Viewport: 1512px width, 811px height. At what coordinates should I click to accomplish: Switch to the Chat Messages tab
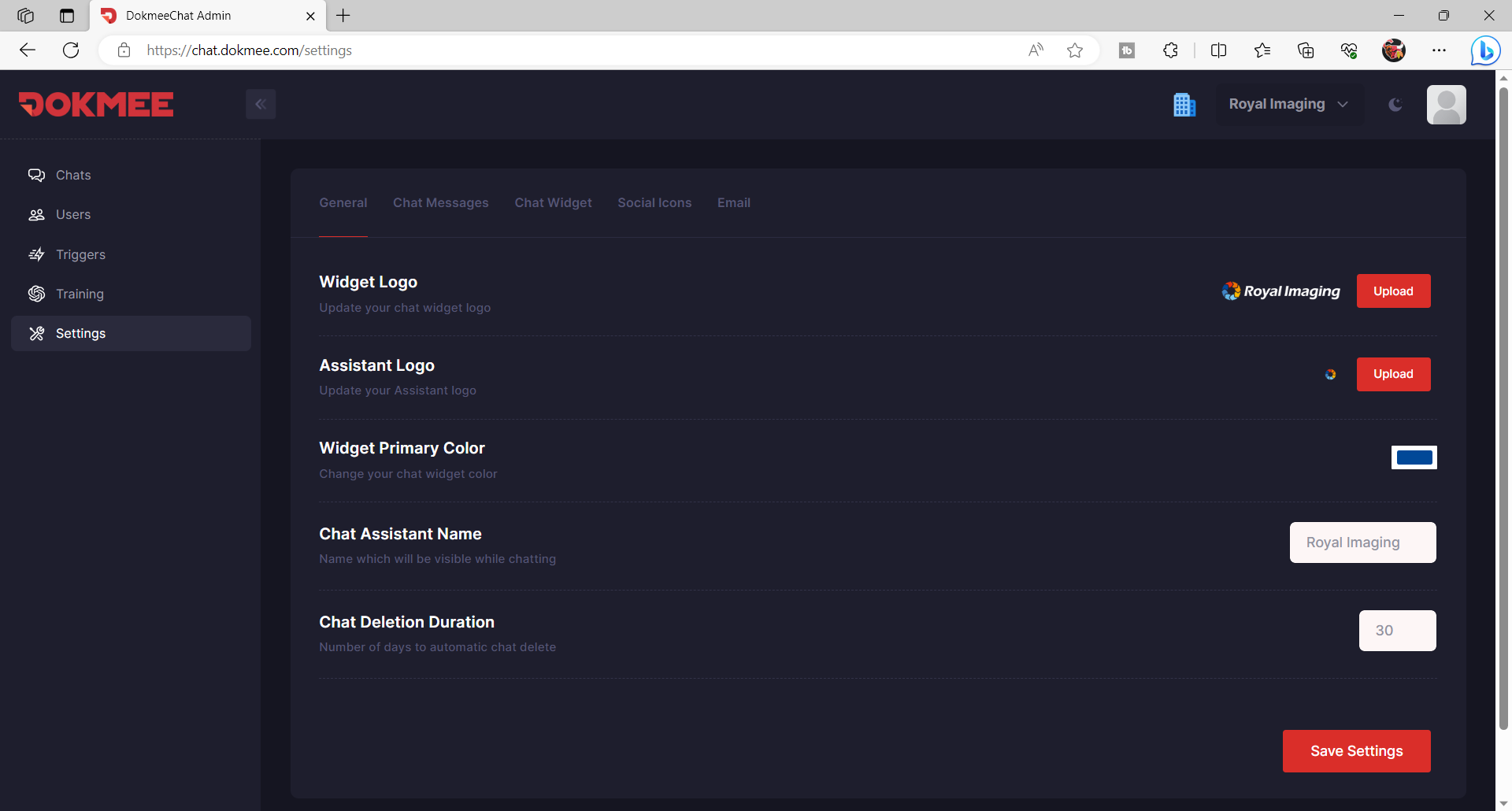440,202
